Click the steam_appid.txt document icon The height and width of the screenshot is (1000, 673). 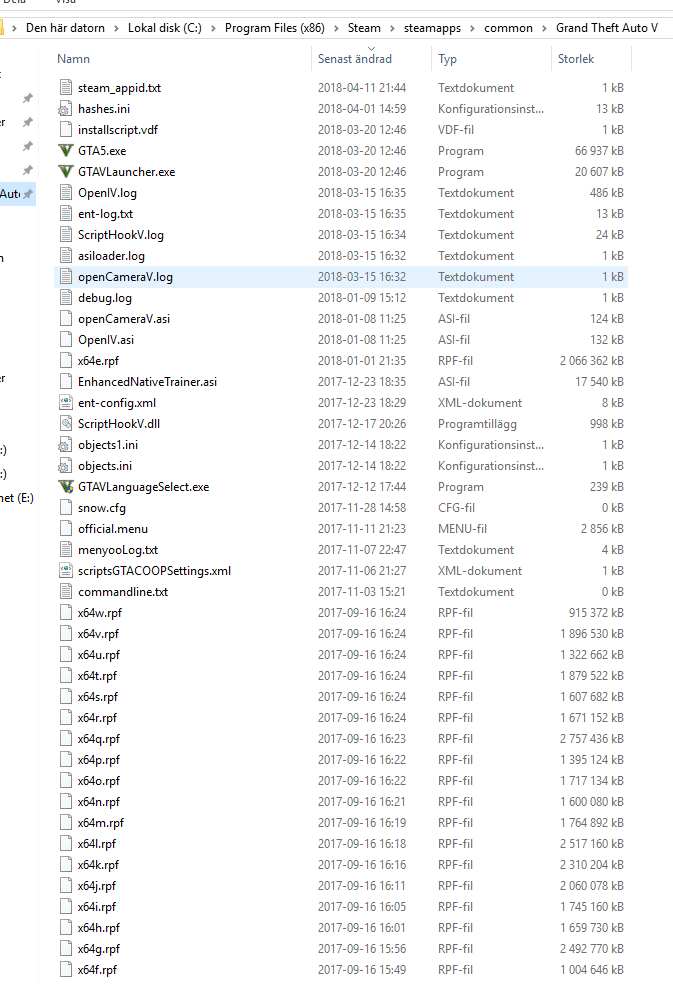pyautogui.click(x=65, y=88)
